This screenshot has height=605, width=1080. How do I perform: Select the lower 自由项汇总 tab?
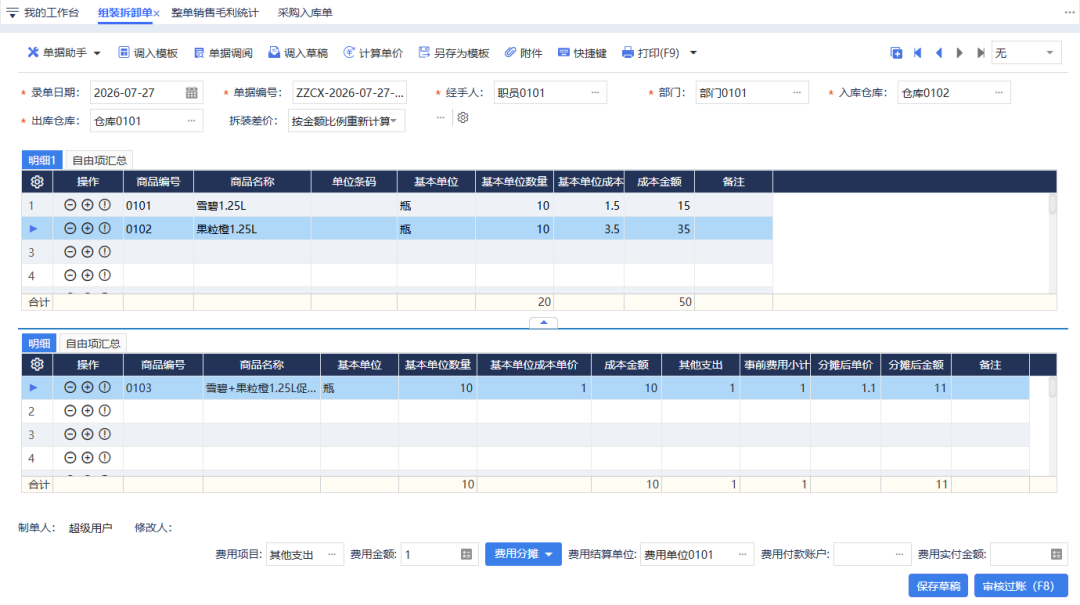click(x=93, y=343)
